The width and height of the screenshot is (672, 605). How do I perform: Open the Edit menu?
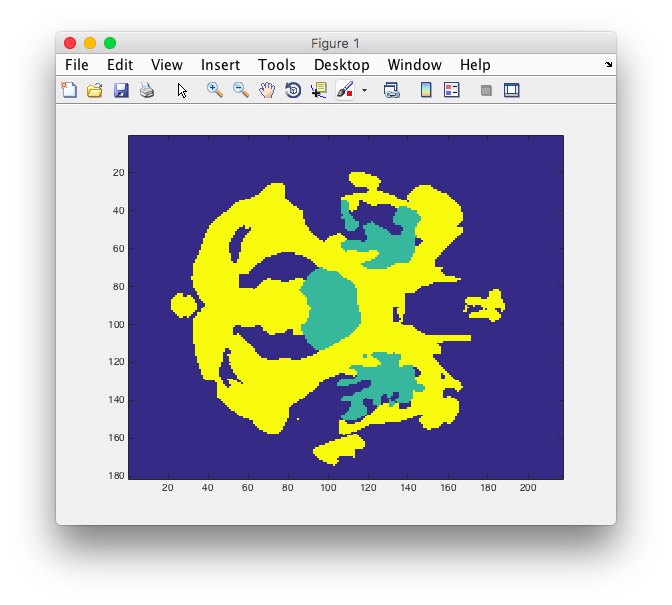click(x=120, y=65)
